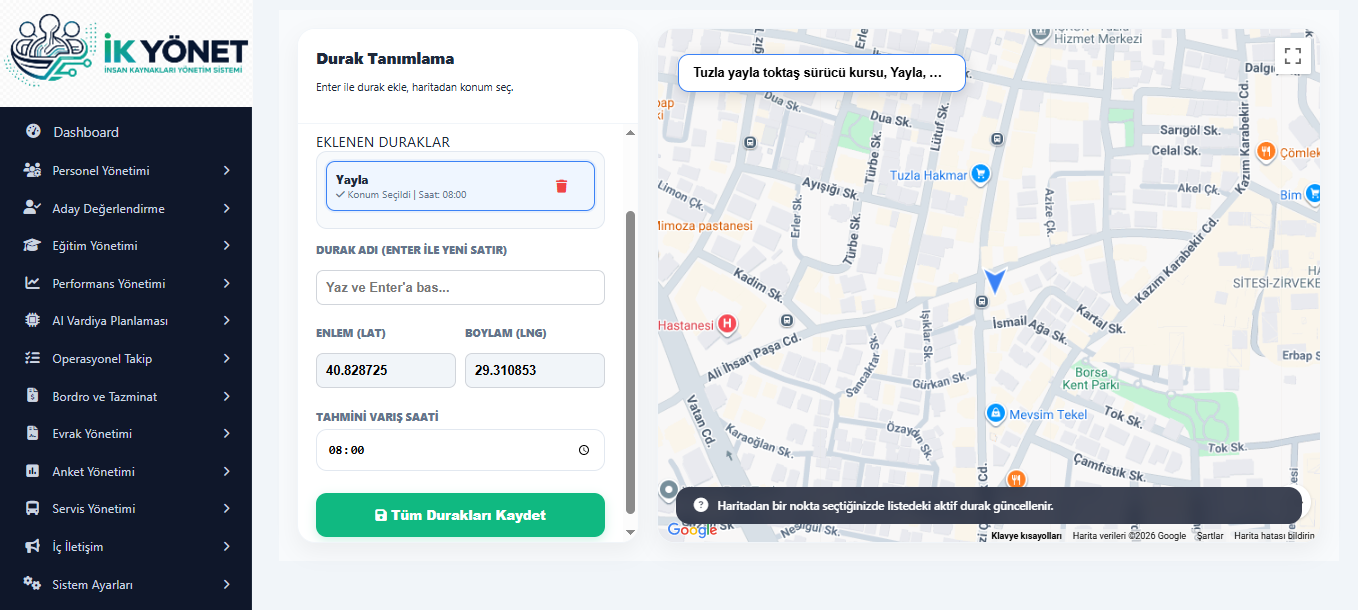Screen dimensions: 1358x610
Task: Click Tüm Durakları Kaydet button
Action: pos(460,515)
